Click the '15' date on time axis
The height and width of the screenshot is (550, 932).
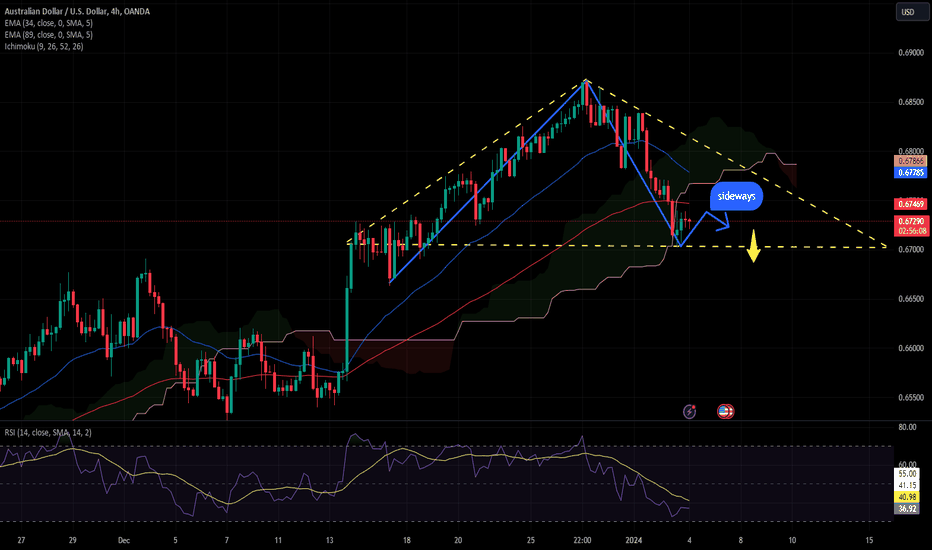click(x=870, y=540)
